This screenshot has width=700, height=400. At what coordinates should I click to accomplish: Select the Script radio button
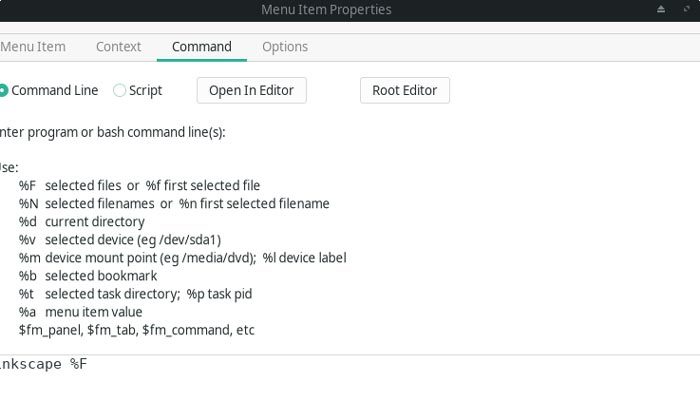(120, 90)
